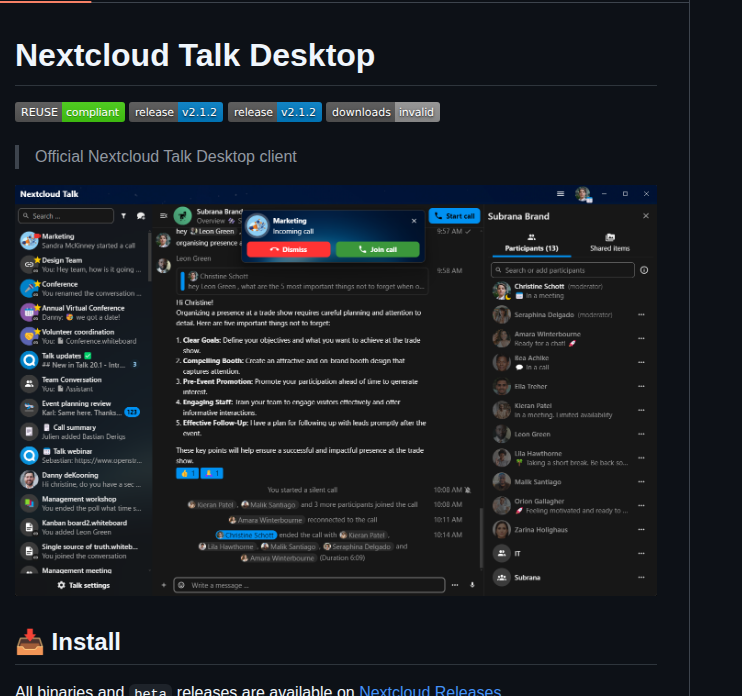The image size is (742, 696).
Task: Close the Subrana Brand right sidebar
Action: tap(646, 216)
